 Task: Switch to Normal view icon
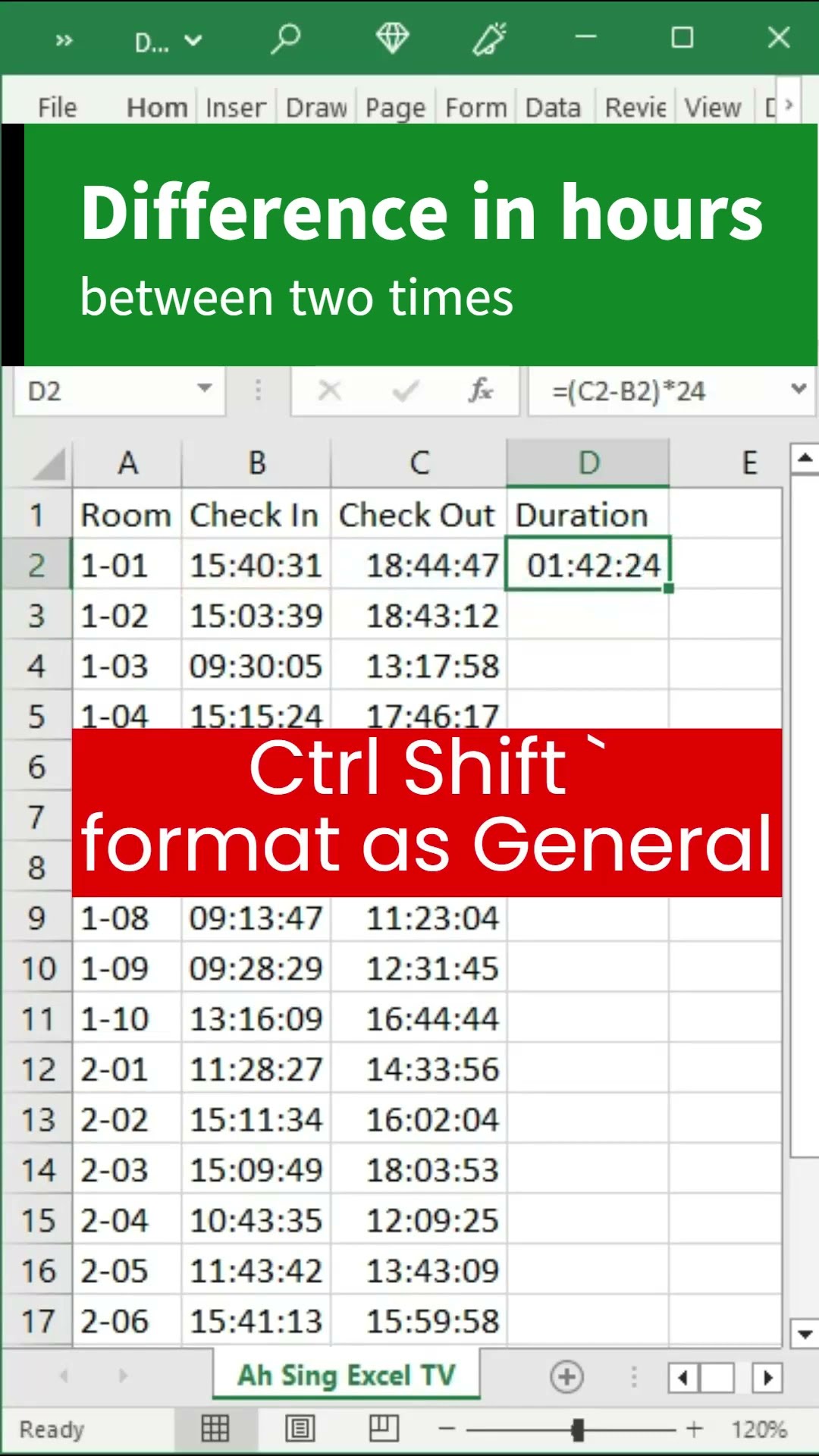click(215, 1429)
